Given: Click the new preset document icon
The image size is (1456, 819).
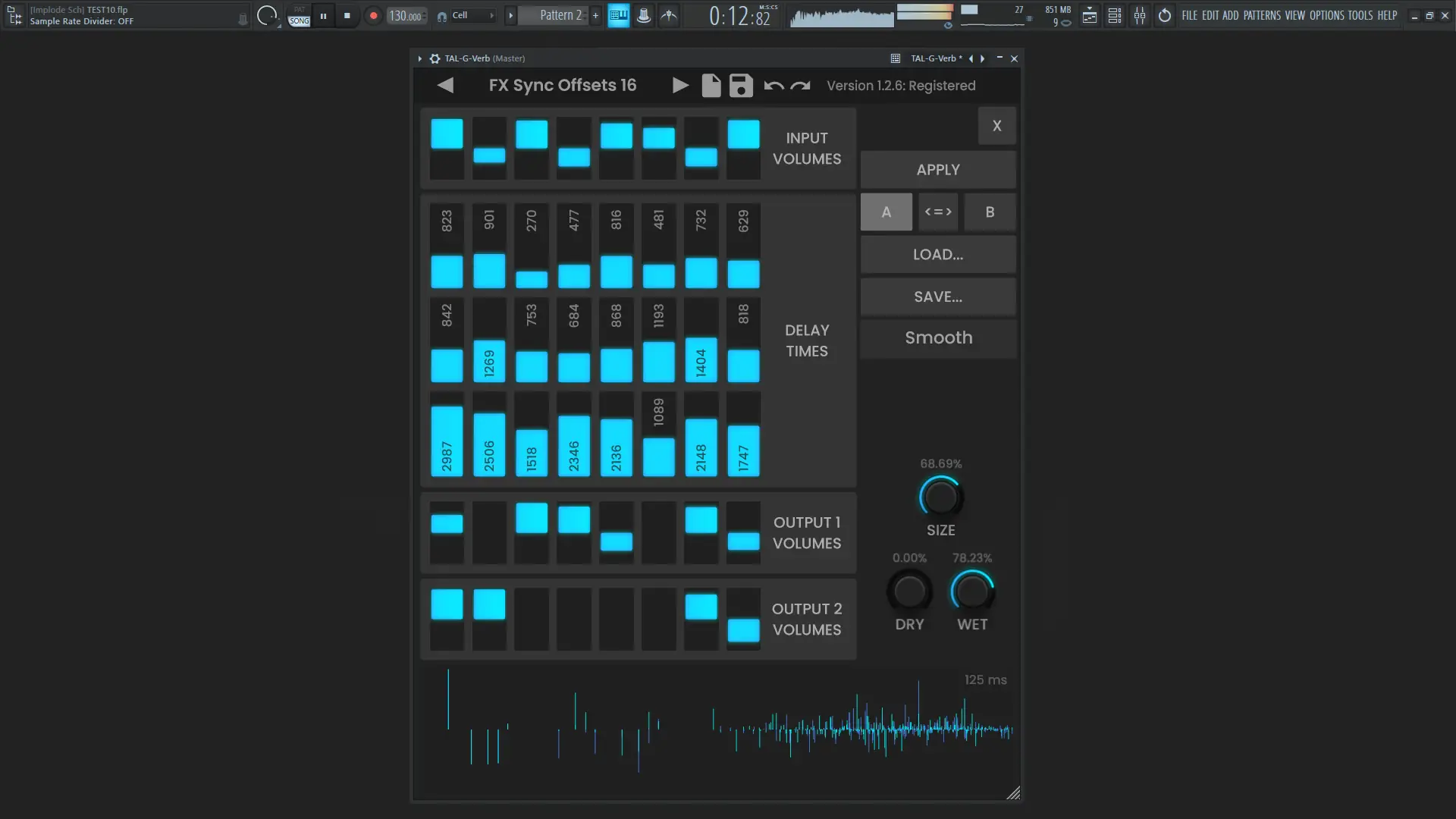Looking at the screenshot, I should pyautogui.click(x=711, y=86).
